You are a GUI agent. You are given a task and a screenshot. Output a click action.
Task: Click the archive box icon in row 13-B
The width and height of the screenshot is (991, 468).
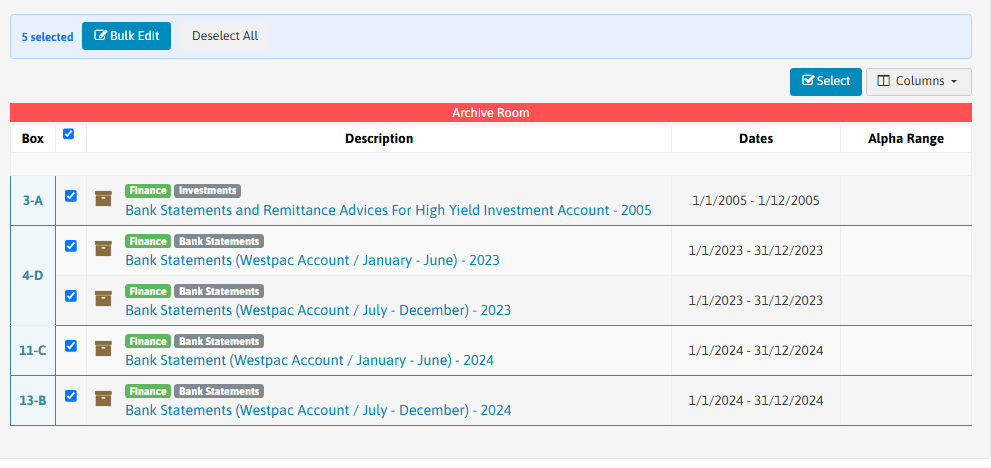pyautogui.click(x=103, y=398)
